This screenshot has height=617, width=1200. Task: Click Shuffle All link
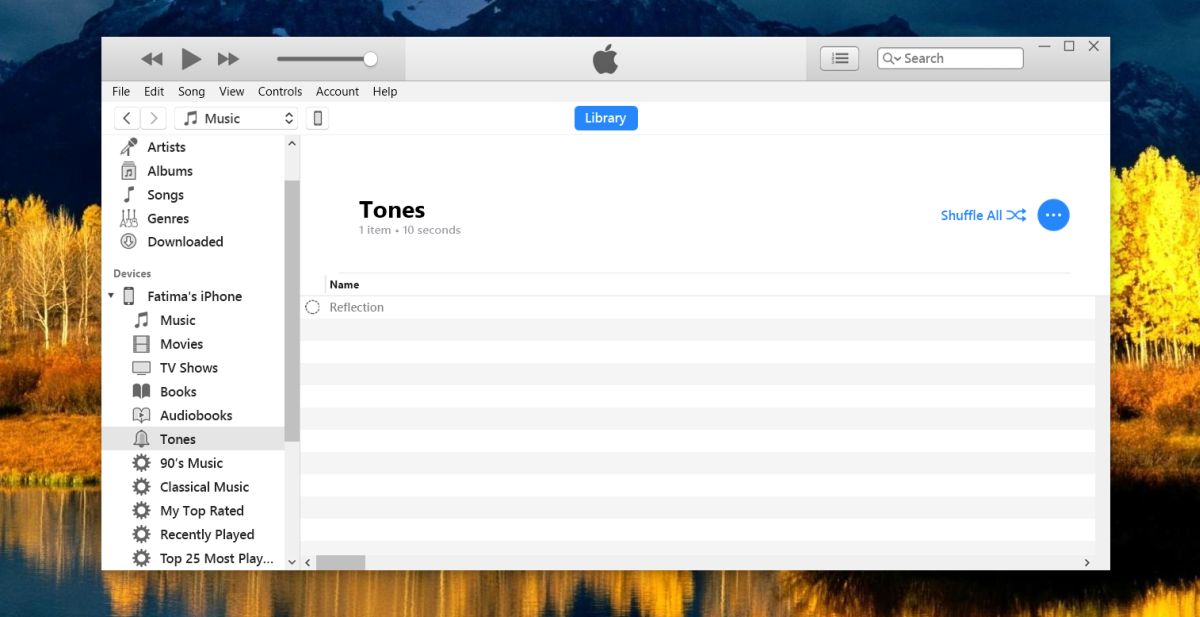(983, 215)
